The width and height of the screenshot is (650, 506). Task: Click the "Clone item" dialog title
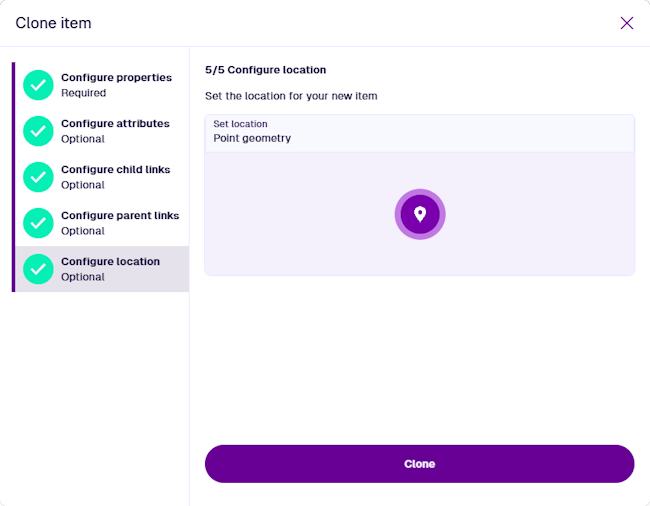(53, 23)
